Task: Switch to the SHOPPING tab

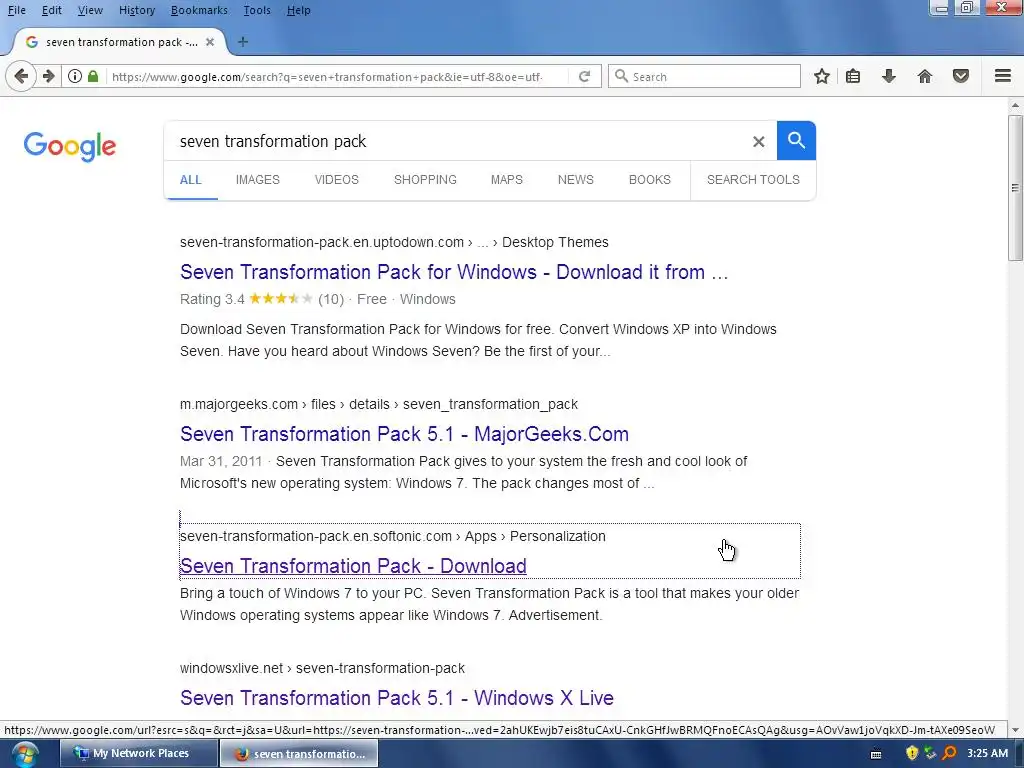Action: coord(425,180)
